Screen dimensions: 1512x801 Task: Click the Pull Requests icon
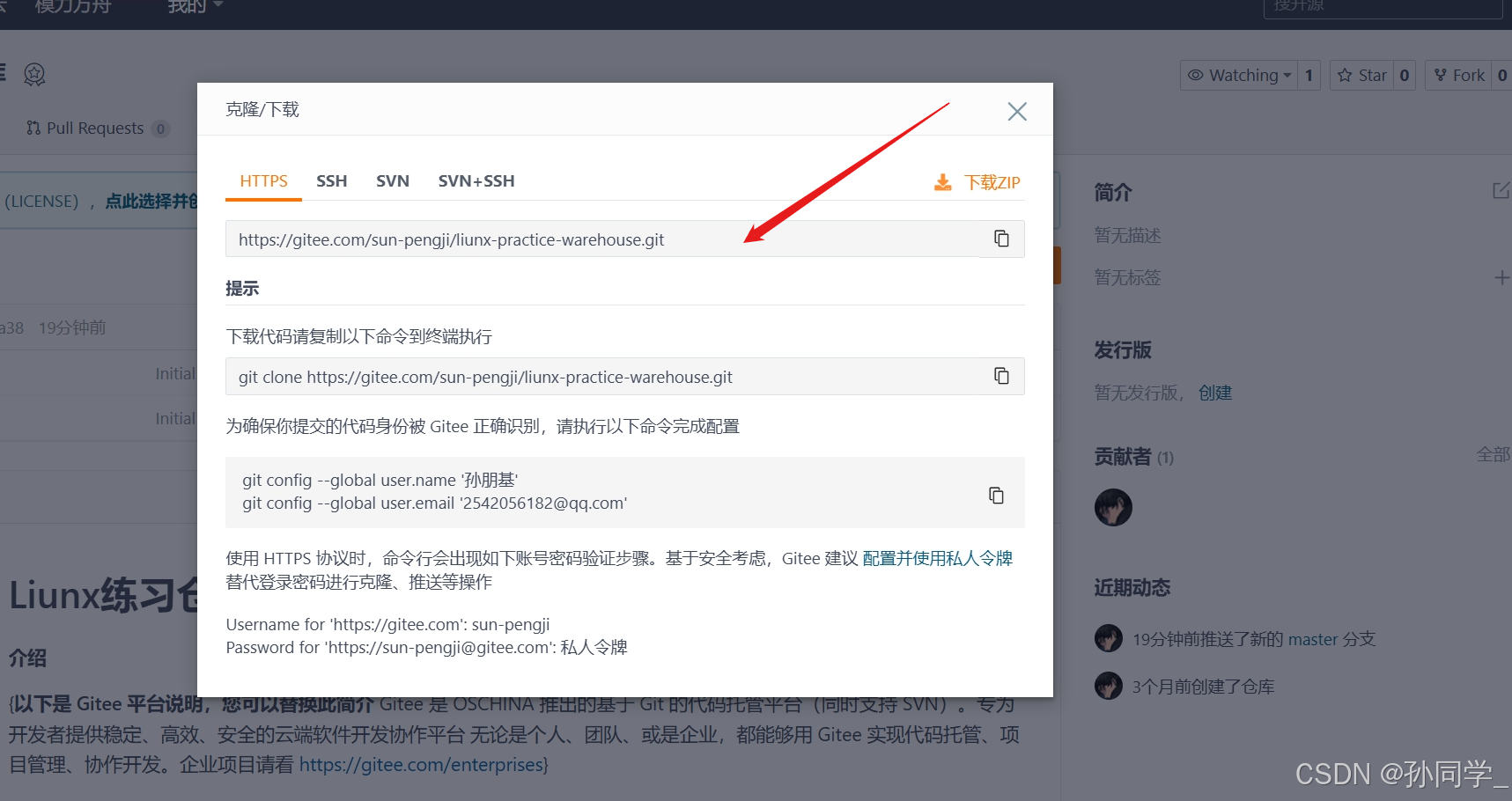pos(33,129)
